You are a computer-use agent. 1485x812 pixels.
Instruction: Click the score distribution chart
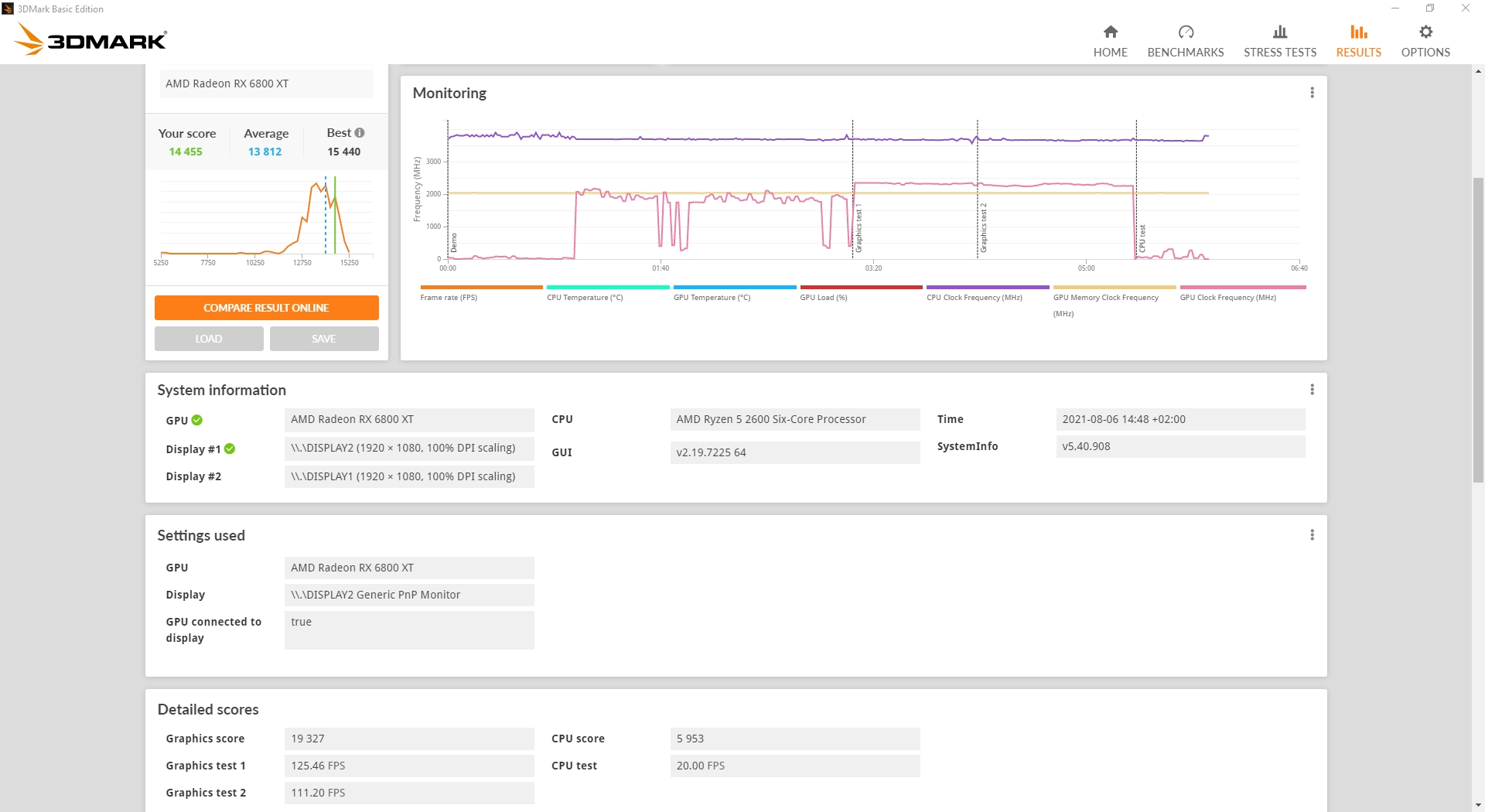[266, 220]
